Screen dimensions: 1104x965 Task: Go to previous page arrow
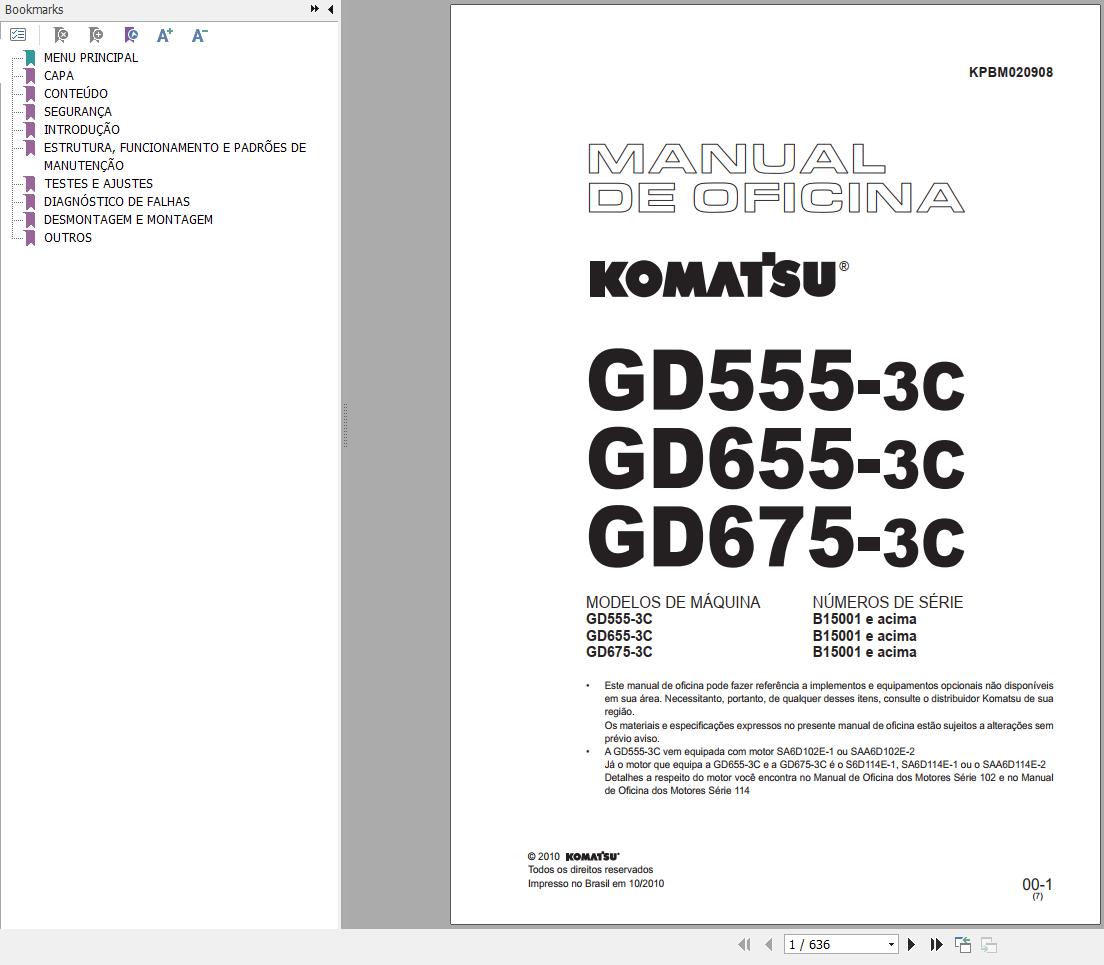pyautogui.click(x=769, y=945)
